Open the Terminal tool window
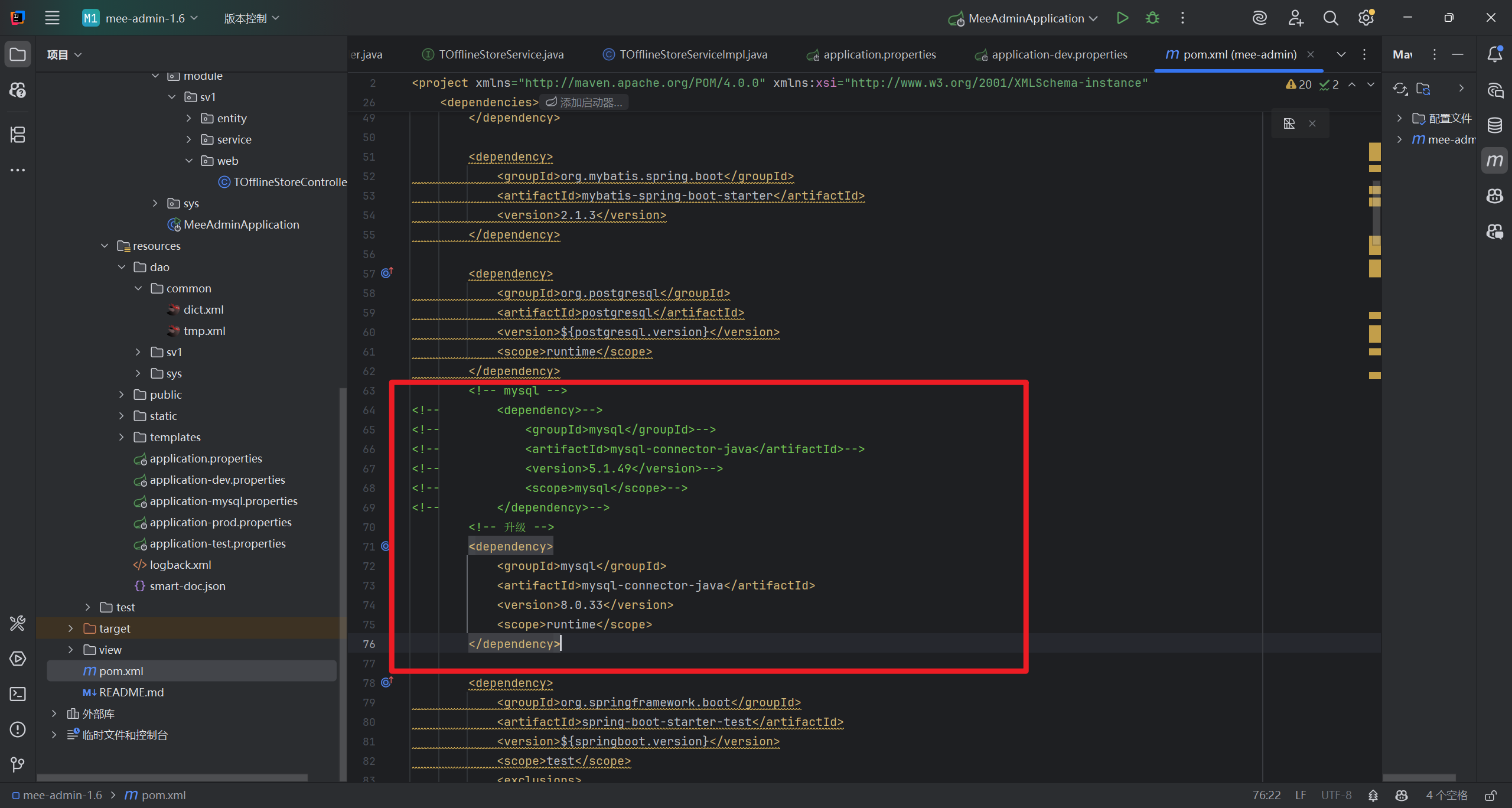This screenshot has width=1512, height=808. coord(18,694)
